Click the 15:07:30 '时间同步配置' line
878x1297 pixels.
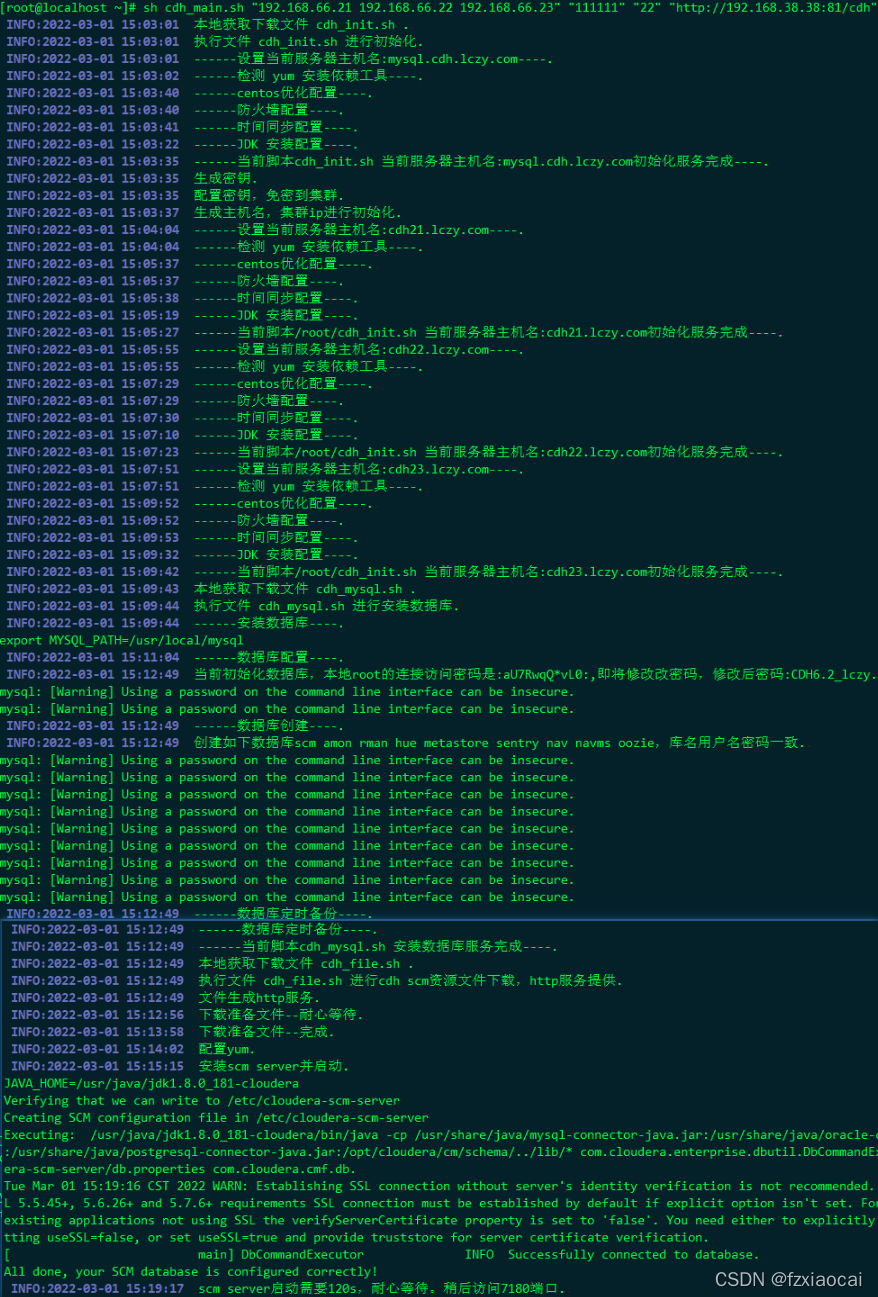click(182, 418)
